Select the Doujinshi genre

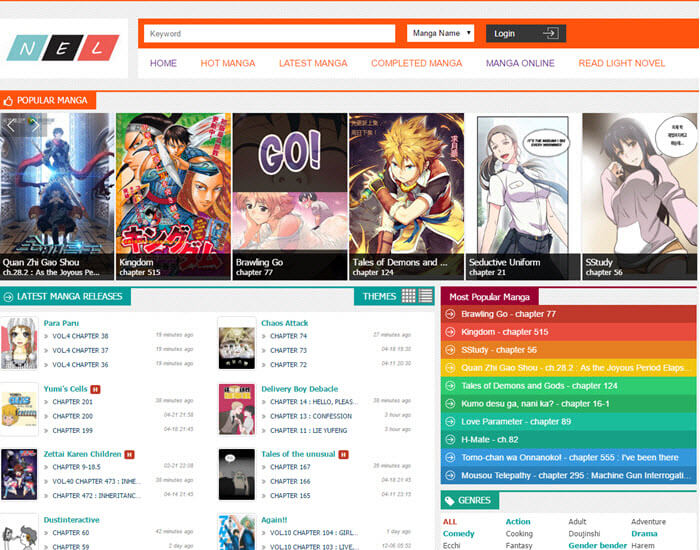pos(584,534)
